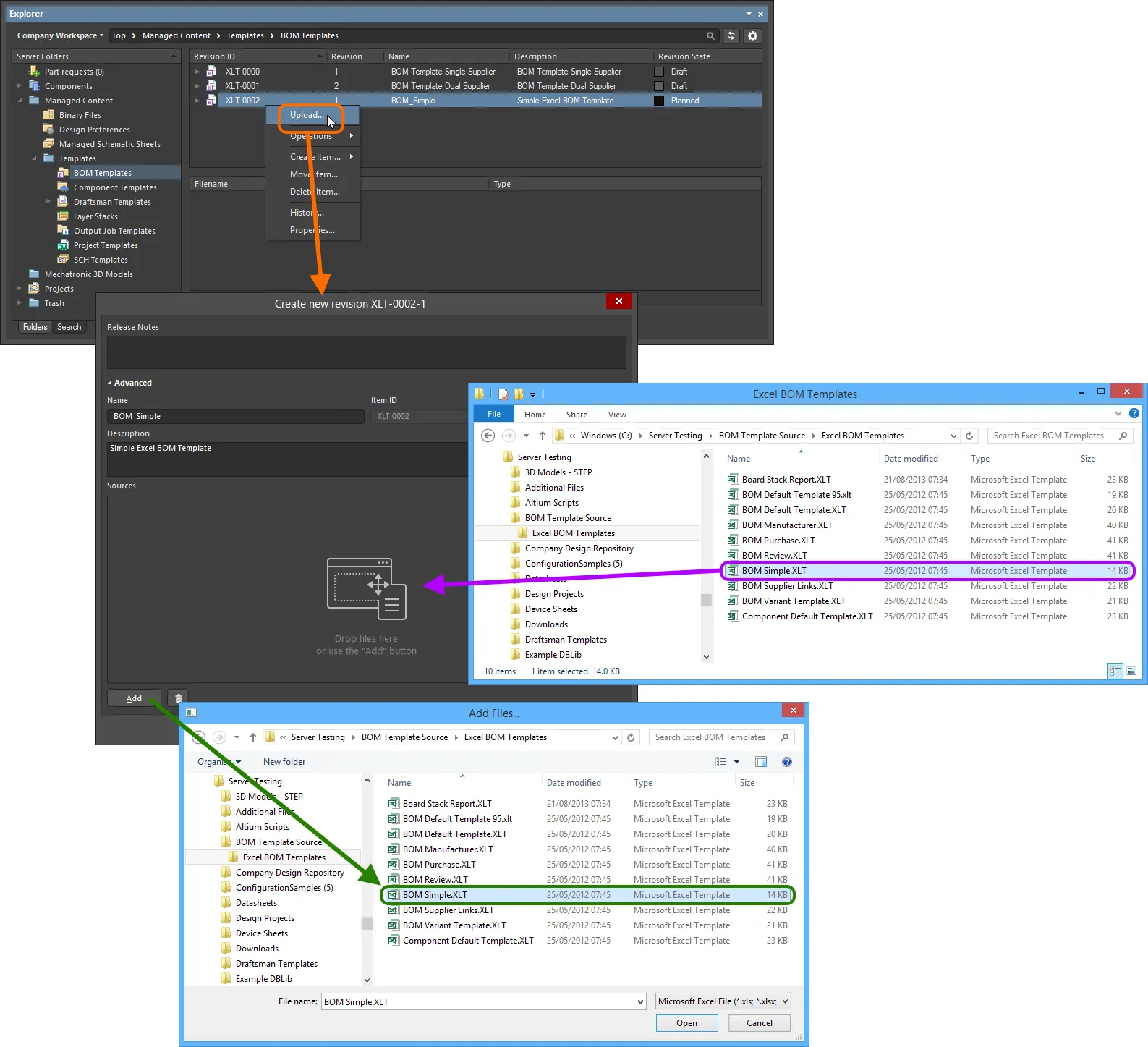Select Delete Item... in the context menu
Image resolution: width=1148 pixels, height=1047 pixels.
click(313, 192)
